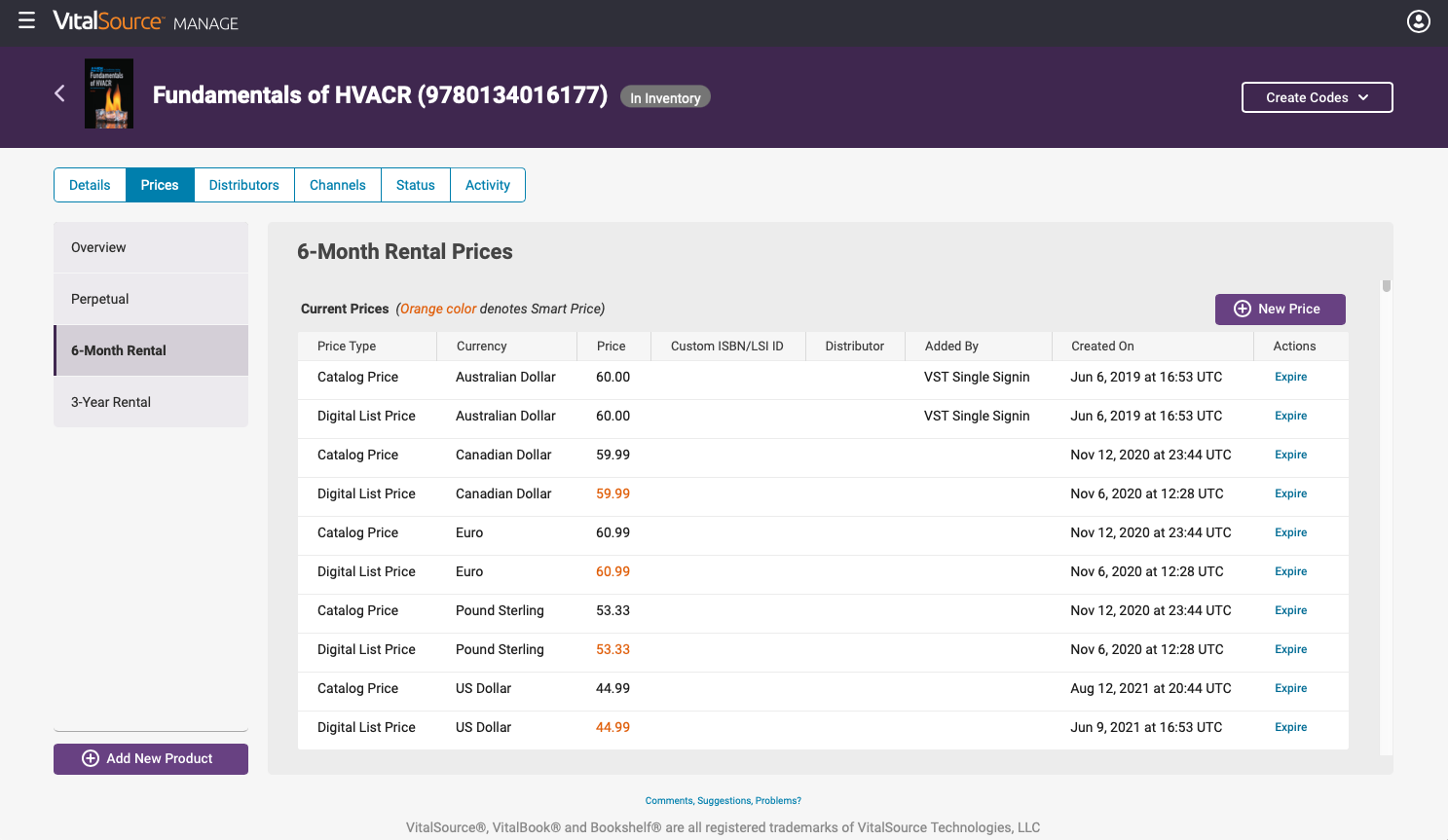Expire the Pound Sterling Digital List Price
This screenshot has width=1448, height=840.
pos(1290,649)
